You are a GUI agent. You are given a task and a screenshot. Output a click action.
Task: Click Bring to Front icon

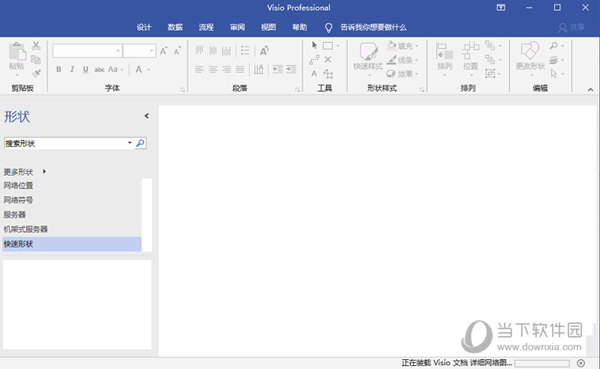coord(490,46)
